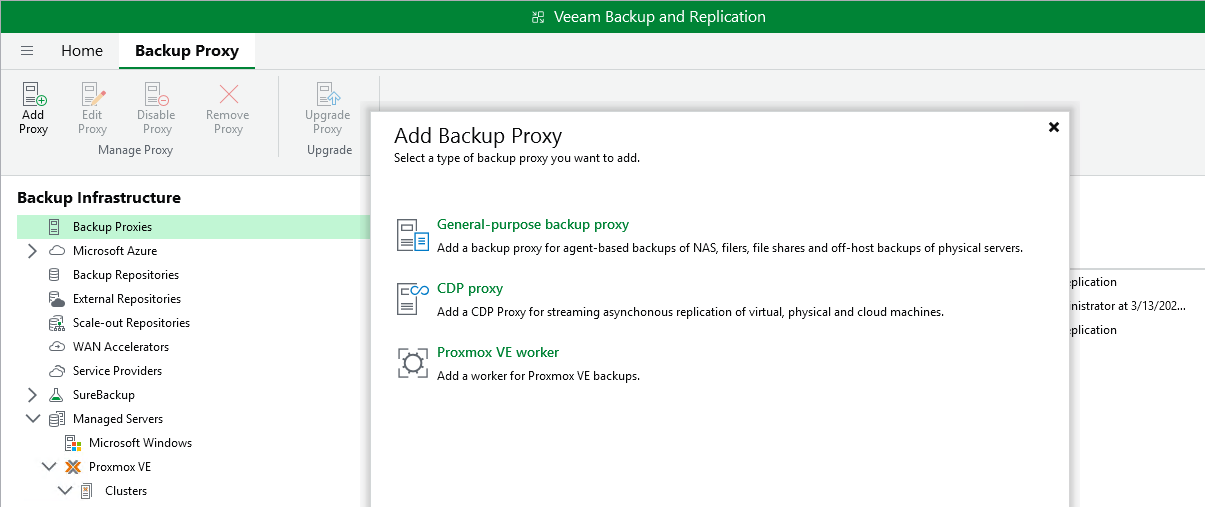Click the SureBackup flask icon
The width and height of the screenshot is (1205, 507).
pos(56,395)
